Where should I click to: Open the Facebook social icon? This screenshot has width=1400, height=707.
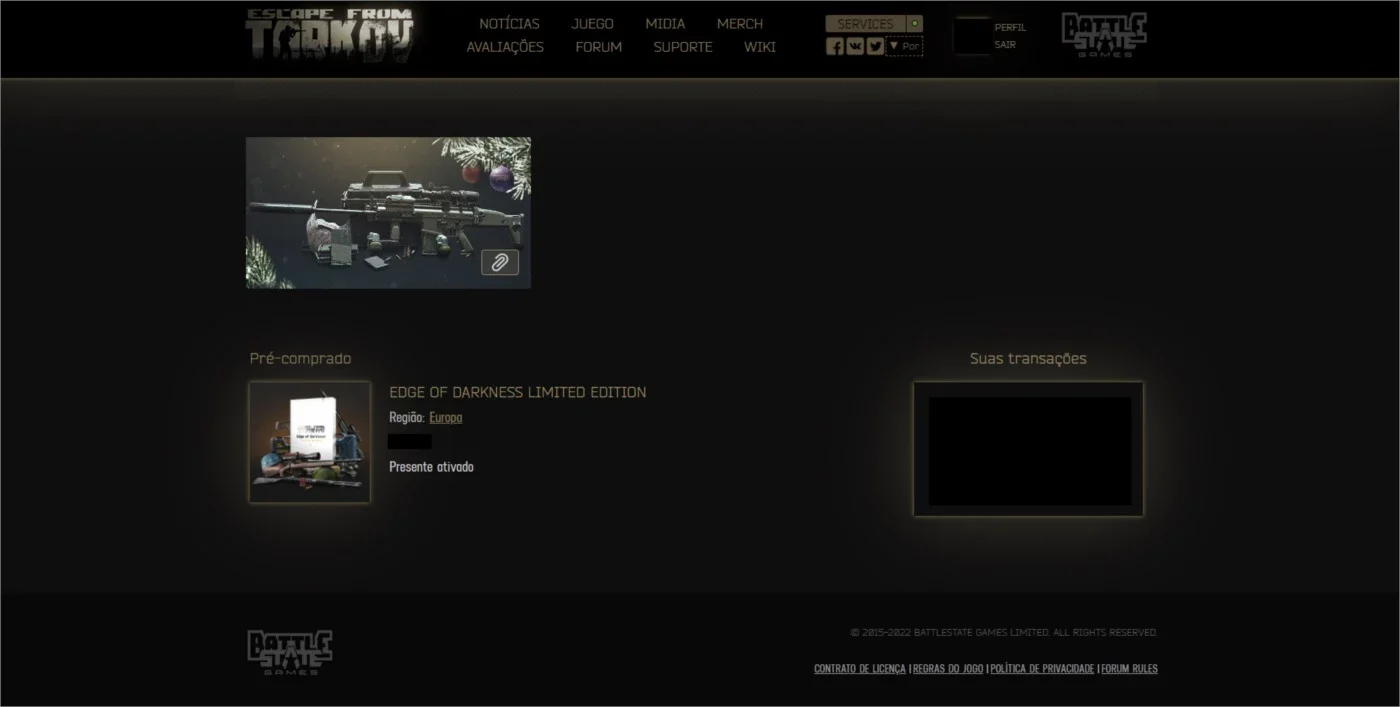(x=835, y=46)
